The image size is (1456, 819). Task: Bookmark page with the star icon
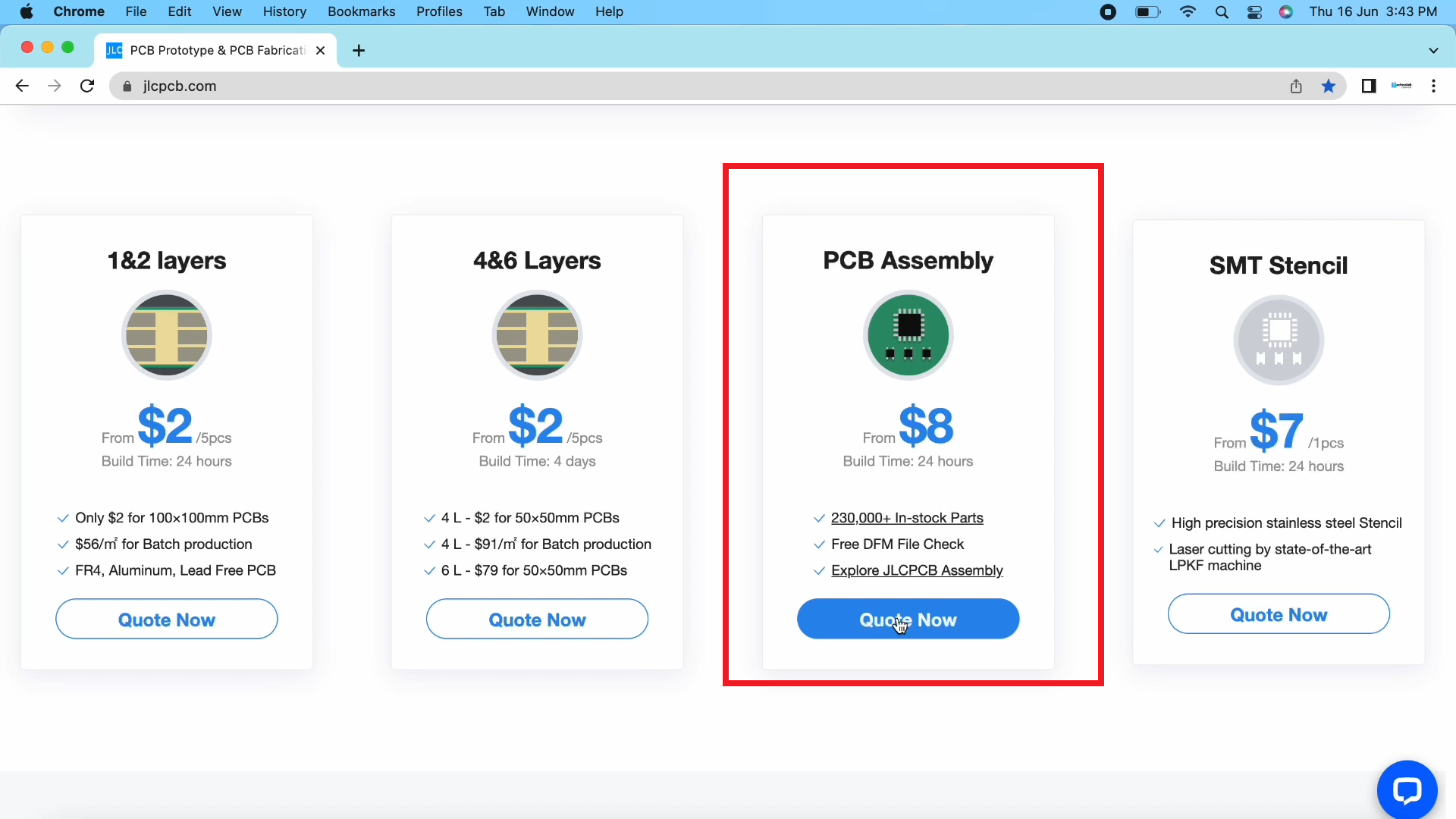pos(1329,86)
